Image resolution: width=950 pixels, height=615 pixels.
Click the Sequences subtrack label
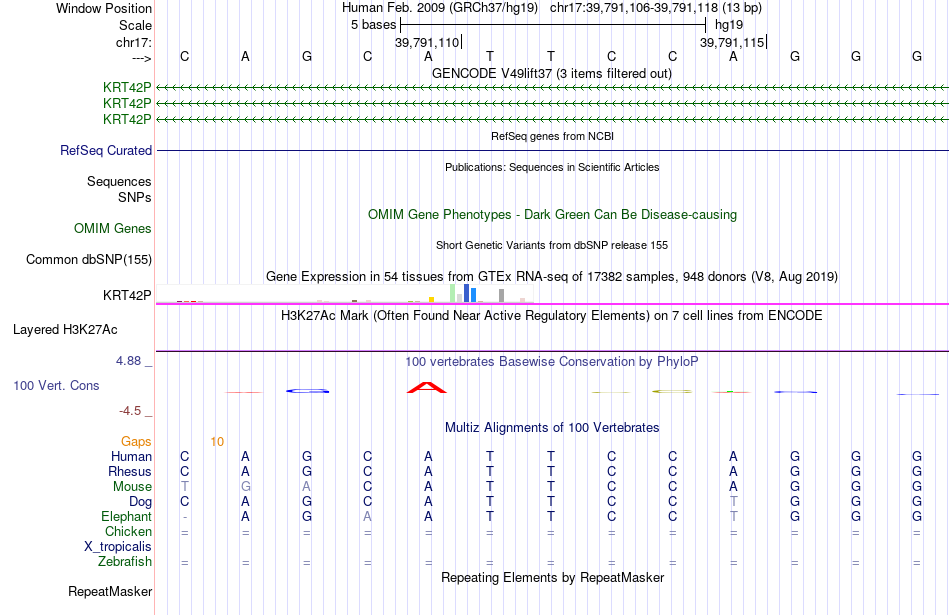pyautogui.click(x=119, y=181)
